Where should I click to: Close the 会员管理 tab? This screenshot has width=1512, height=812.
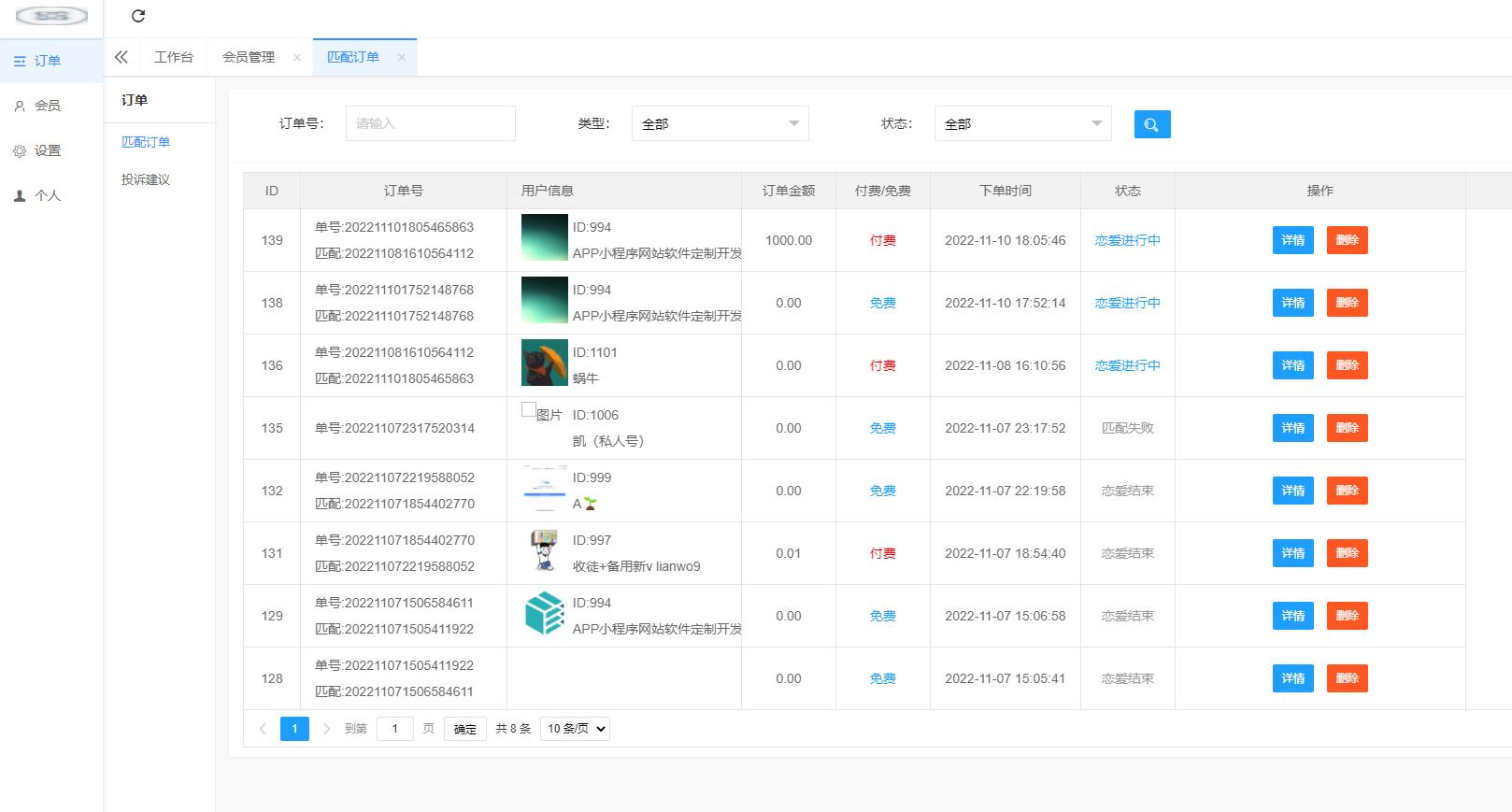point(297,58)
